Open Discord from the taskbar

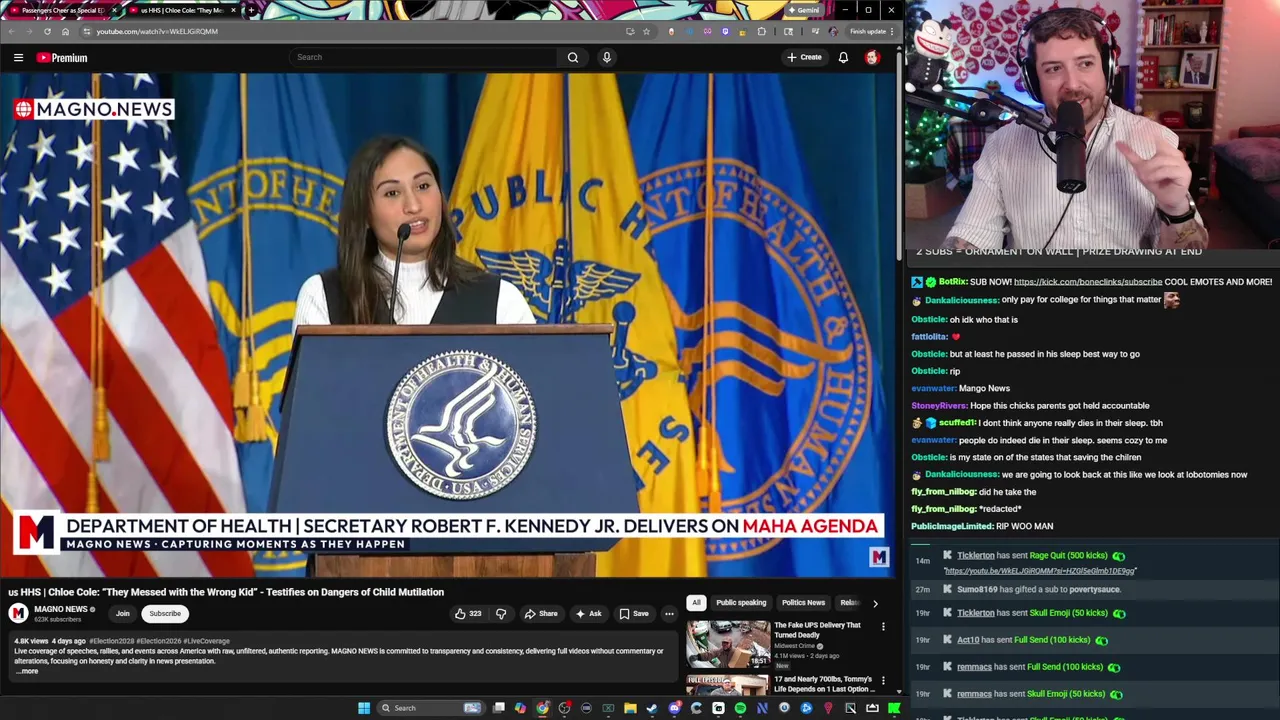[674, 708]
